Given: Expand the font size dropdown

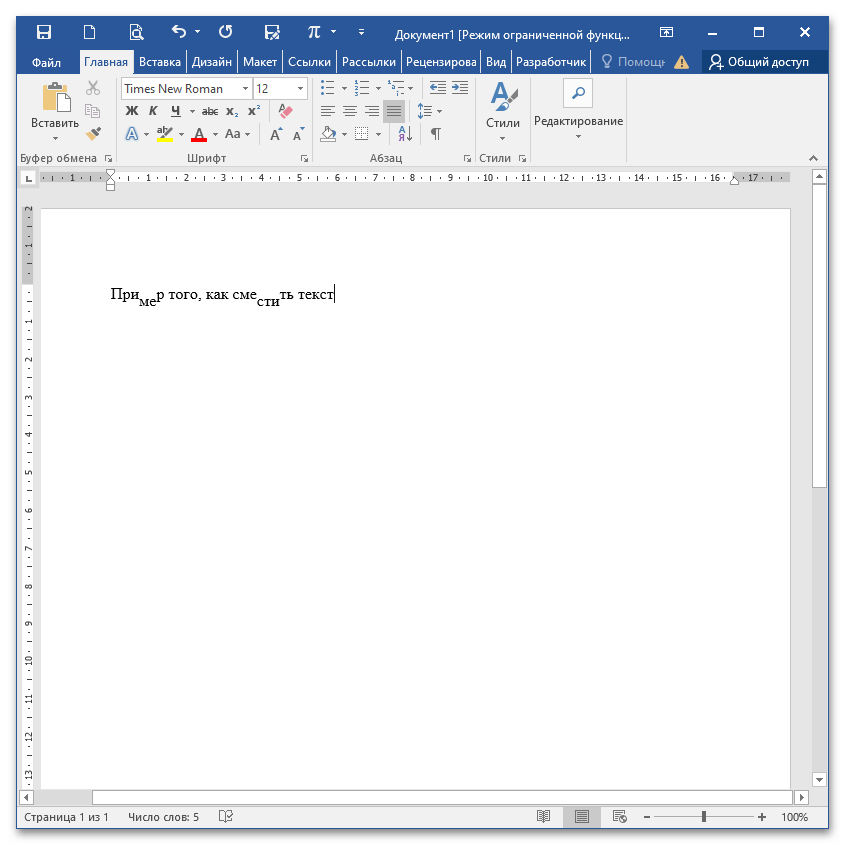Looking at the screenshot, I should click(x=300, y=89).
